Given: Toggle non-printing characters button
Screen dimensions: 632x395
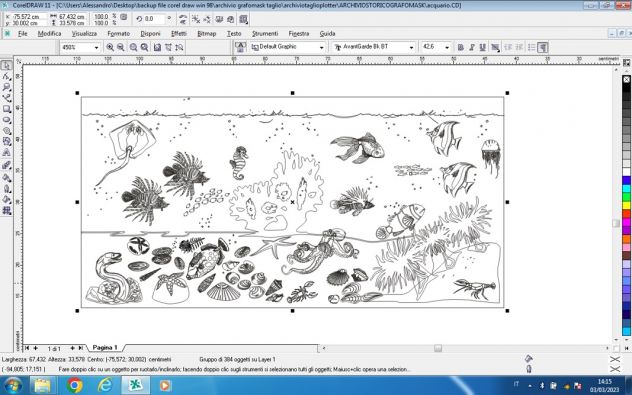Looking at the screenshot, I should pos(543,48).
